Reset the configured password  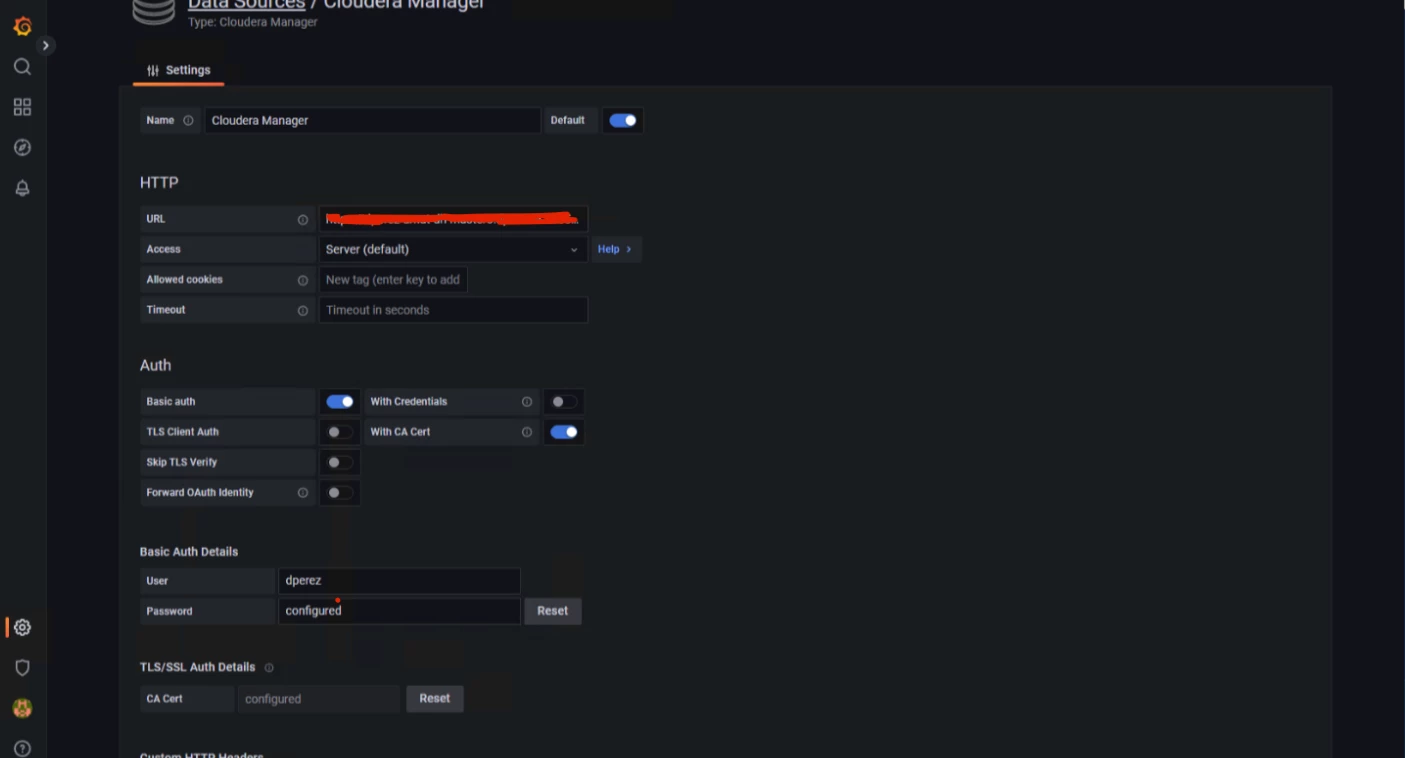coord(553,611)
